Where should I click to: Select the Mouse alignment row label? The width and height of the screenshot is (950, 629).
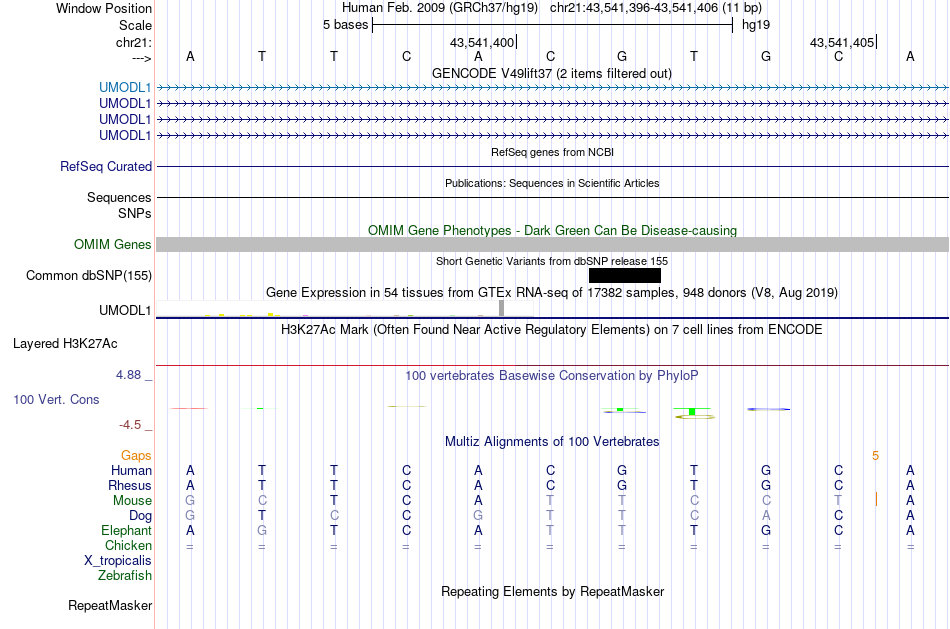coord(132,501)
